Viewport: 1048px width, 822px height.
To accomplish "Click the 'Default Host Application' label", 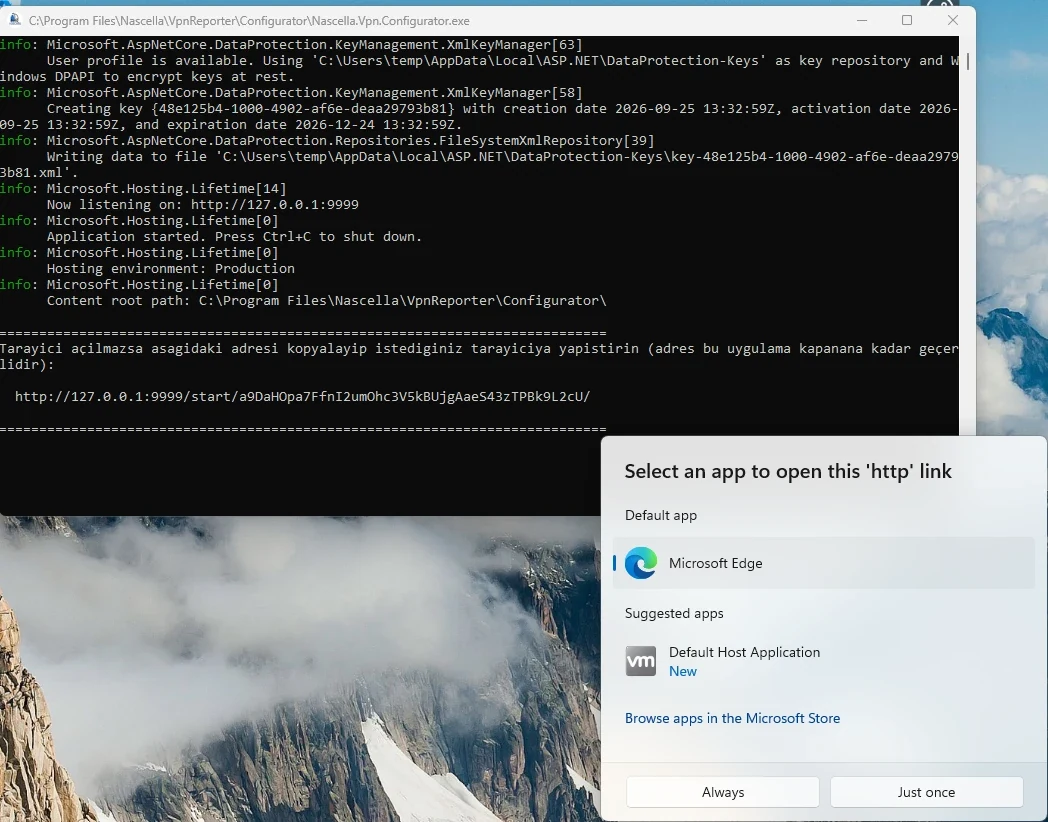I will coord(745,652).
